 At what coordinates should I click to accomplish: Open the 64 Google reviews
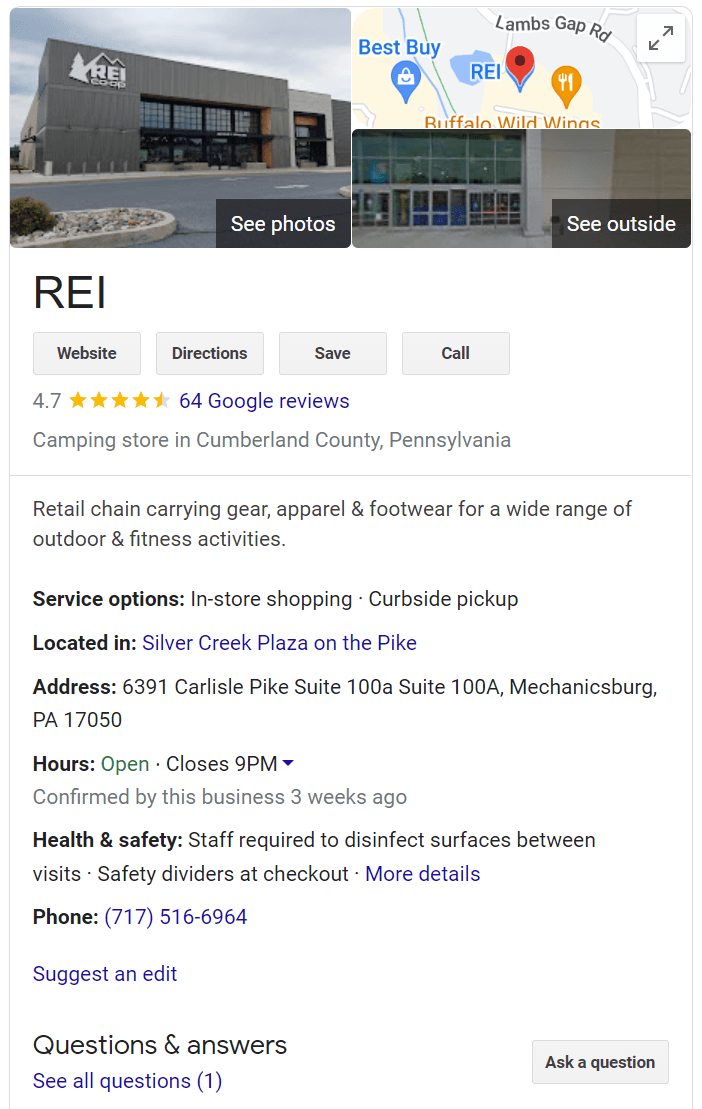(264, 400)
